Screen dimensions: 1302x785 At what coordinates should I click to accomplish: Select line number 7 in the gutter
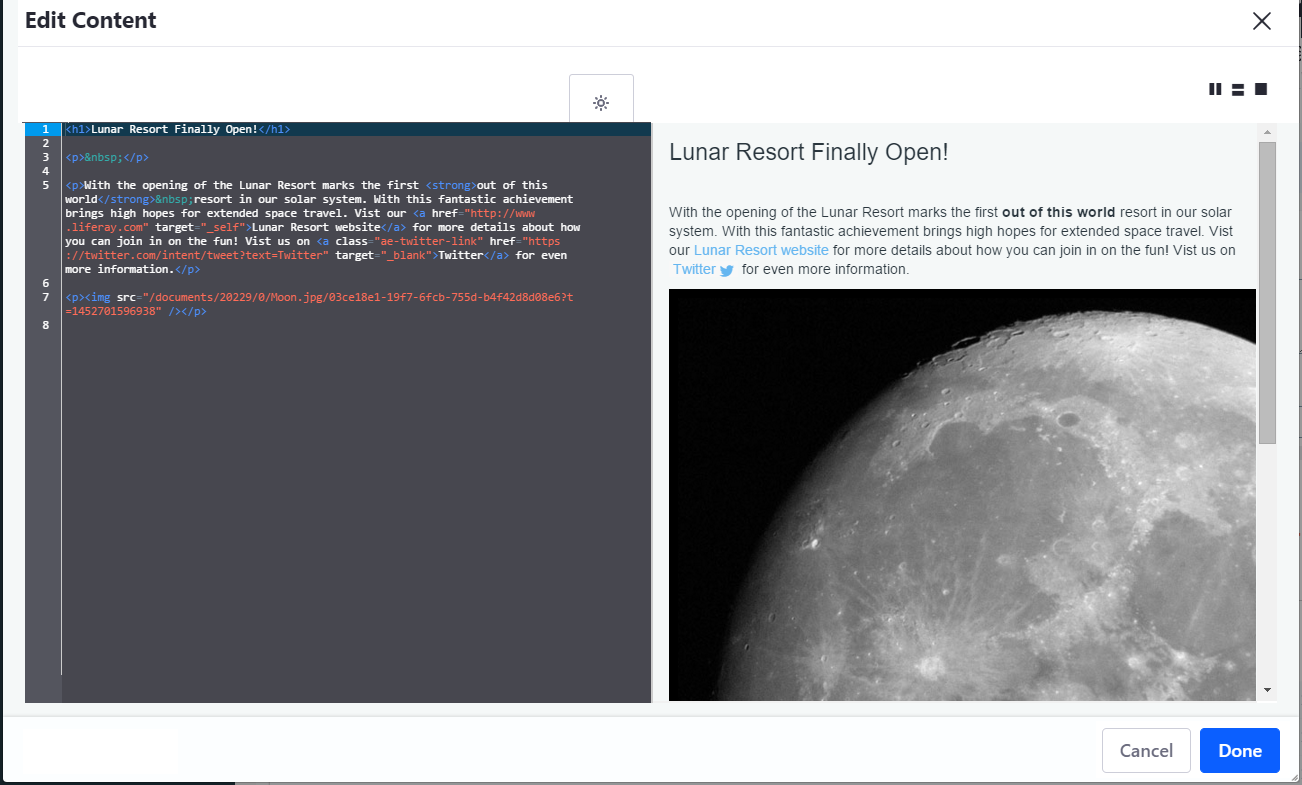(x=45, y=297)
